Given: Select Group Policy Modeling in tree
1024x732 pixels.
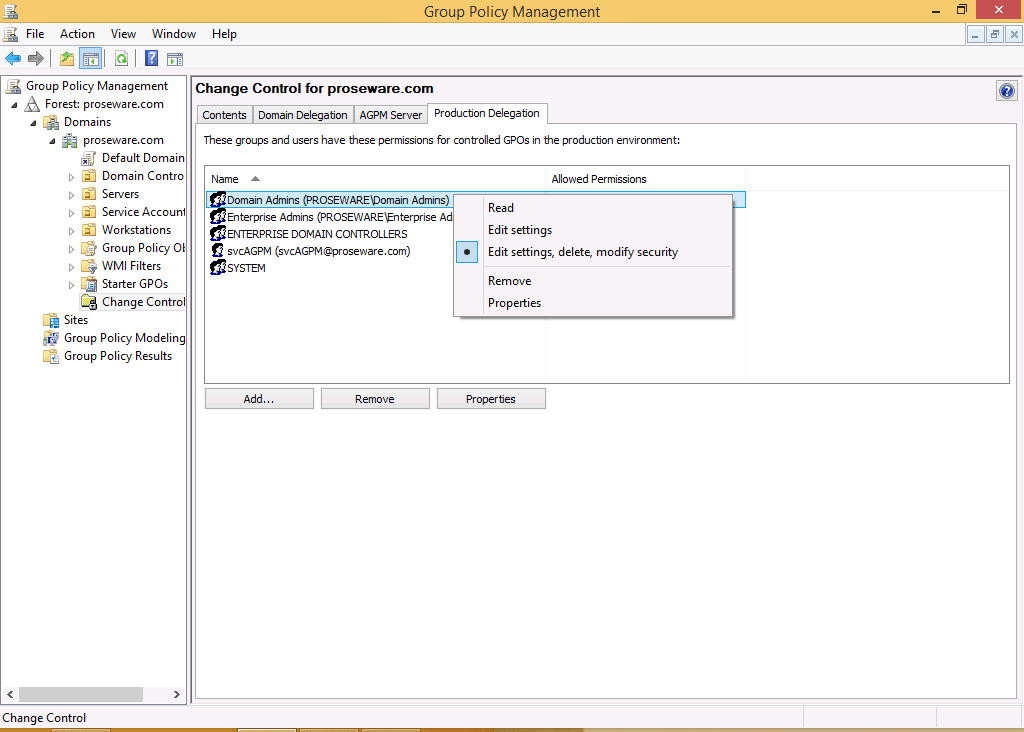Looking at the screenshot, I should point(124,338).
